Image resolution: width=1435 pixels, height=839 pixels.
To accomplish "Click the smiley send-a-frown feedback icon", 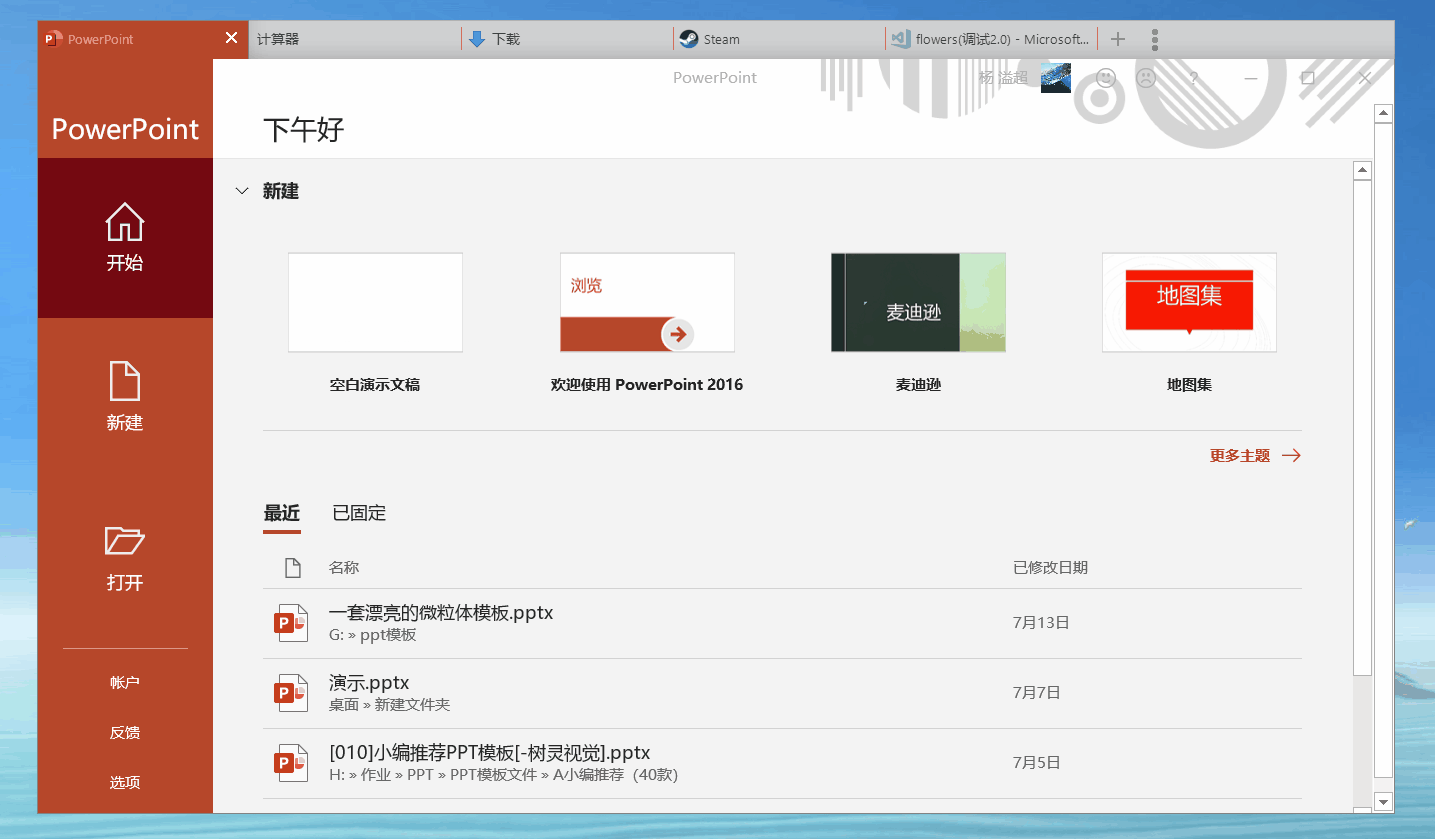I will click(1104, 78).
